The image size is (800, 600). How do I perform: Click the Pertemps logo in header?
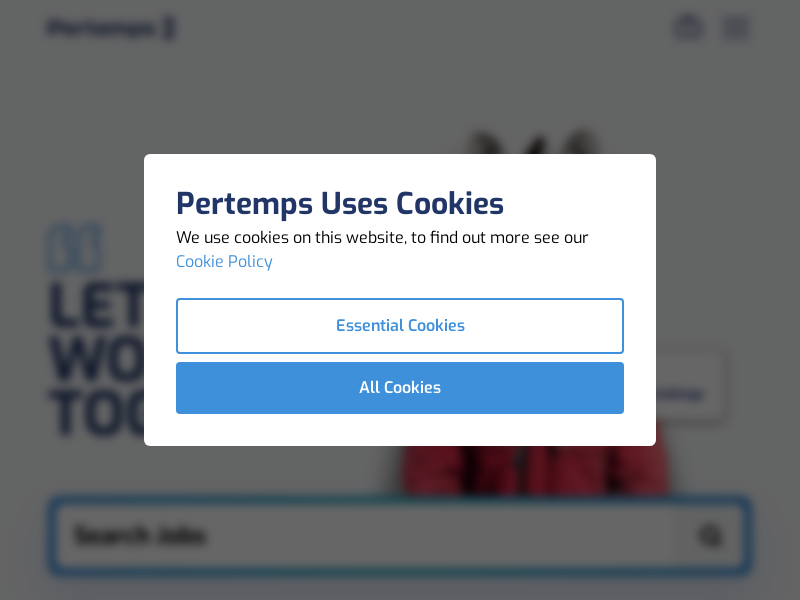coord(111,28)
